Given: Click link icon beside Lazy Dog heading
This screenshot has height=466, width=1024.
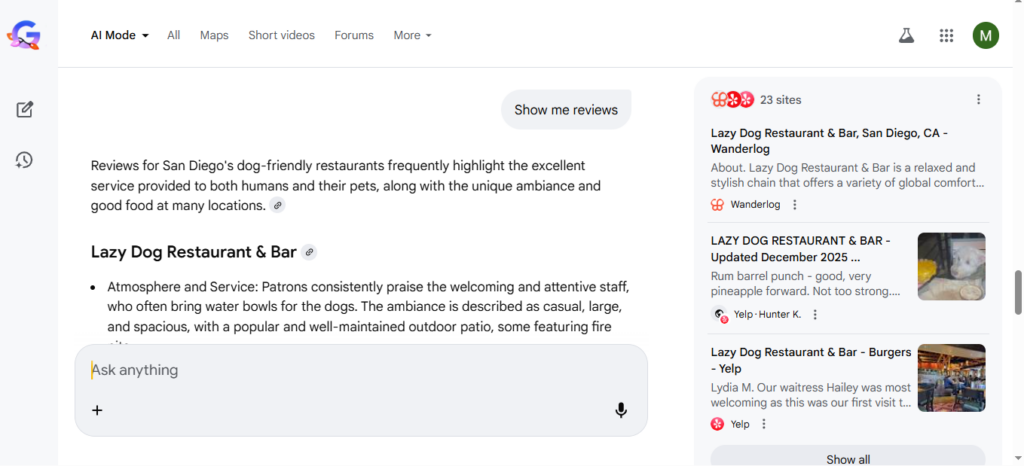Looking at the screenshot, I should (310, 252).
